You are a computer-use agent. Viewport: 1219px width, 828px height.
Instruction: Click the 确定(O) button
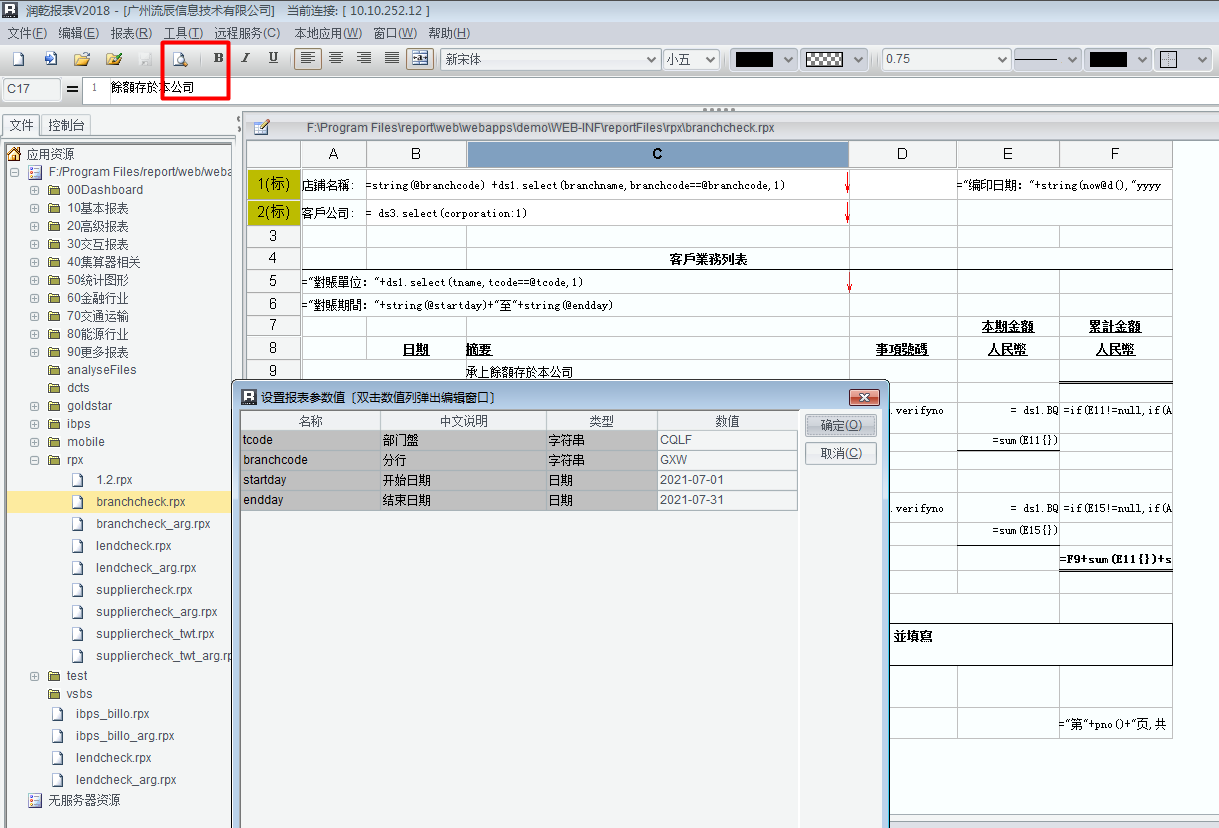click(840, 425)
